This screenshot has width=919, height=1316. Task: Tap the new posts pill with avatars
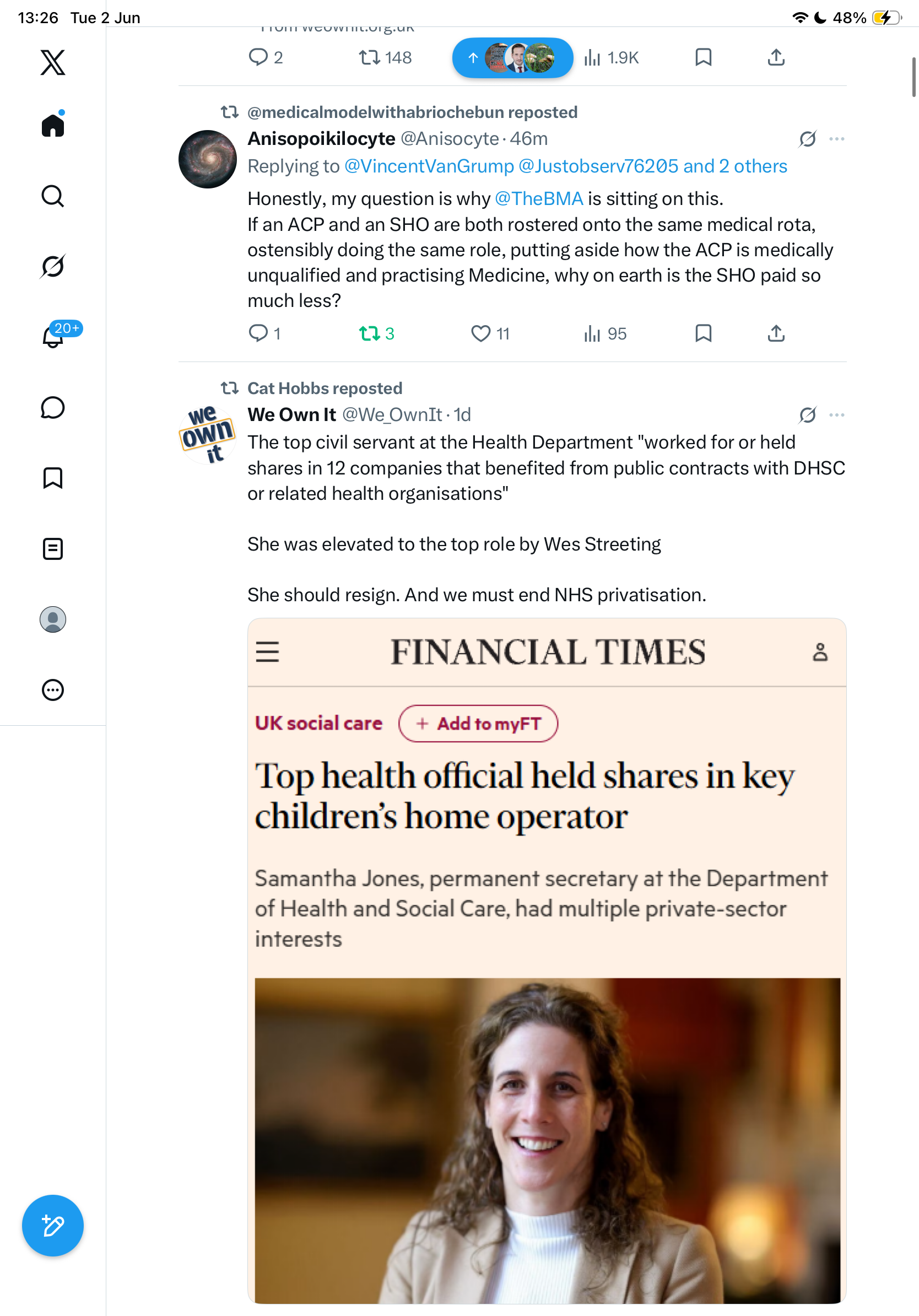click(512, 58)
